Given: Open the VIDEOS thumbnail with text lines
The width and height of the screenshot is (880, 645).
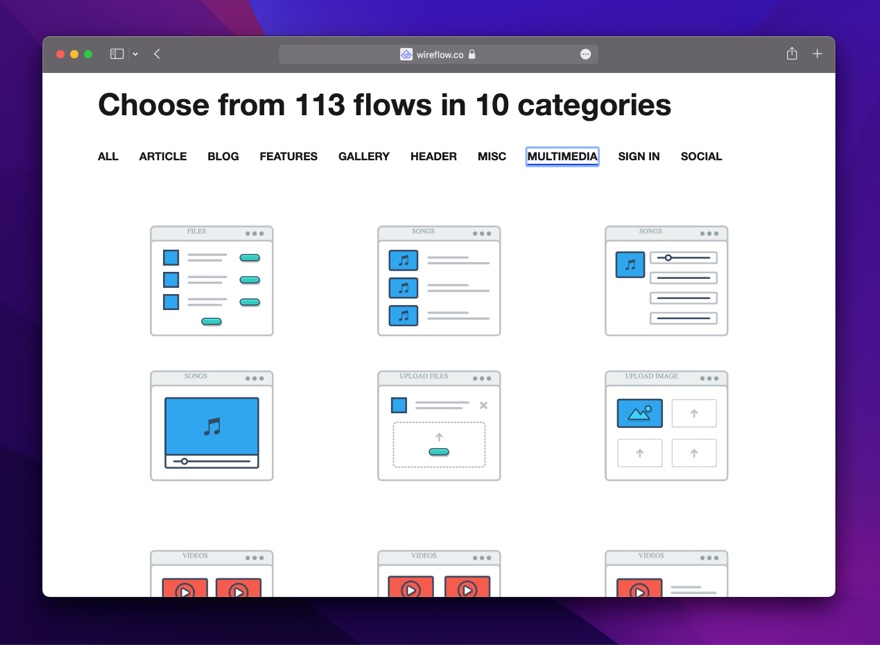Looking at the screenshot, I should (666, 573).
